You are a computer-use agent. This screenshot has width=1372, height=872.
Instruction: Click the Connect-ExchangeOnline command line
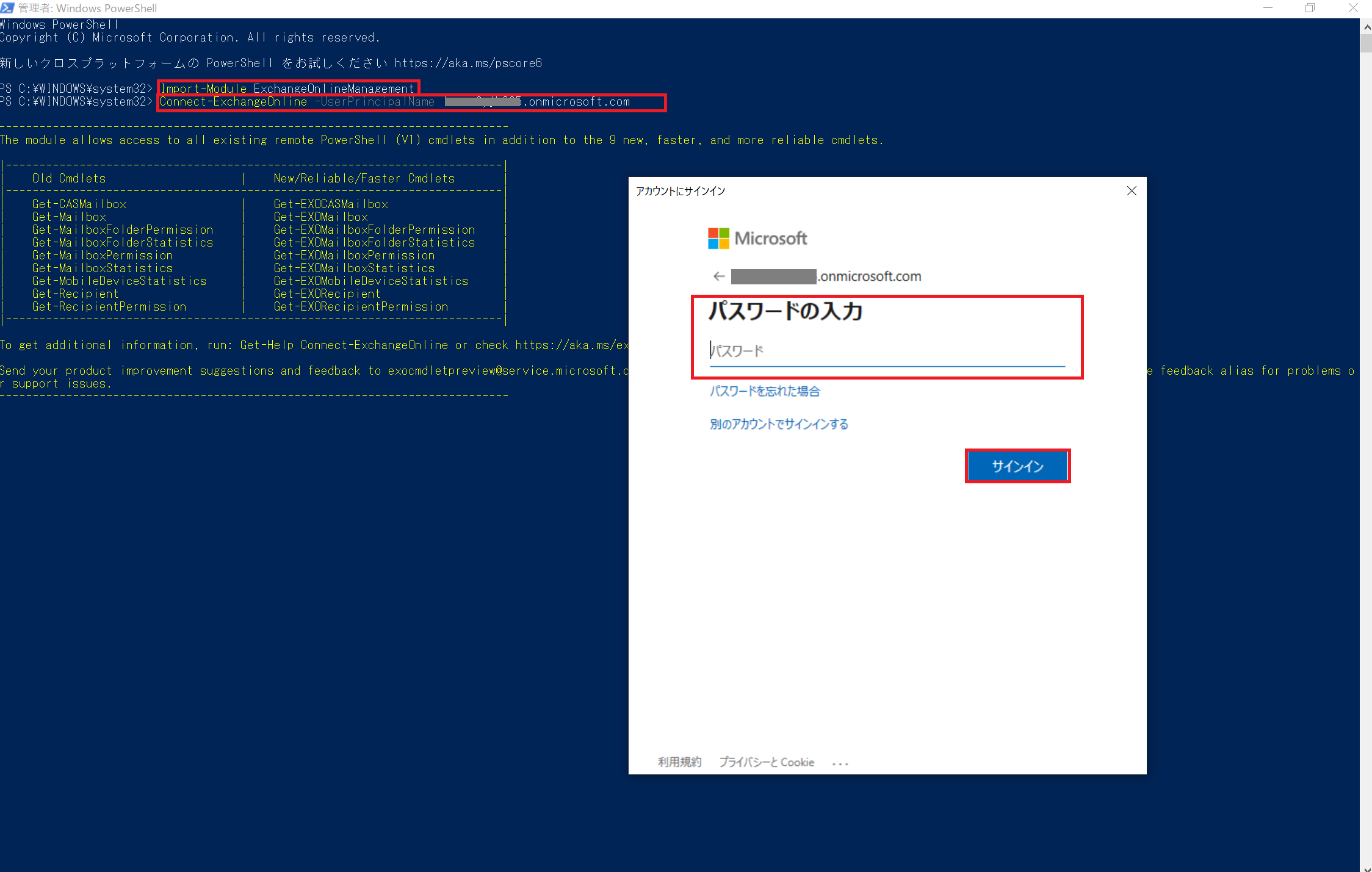tap(395, 102)
